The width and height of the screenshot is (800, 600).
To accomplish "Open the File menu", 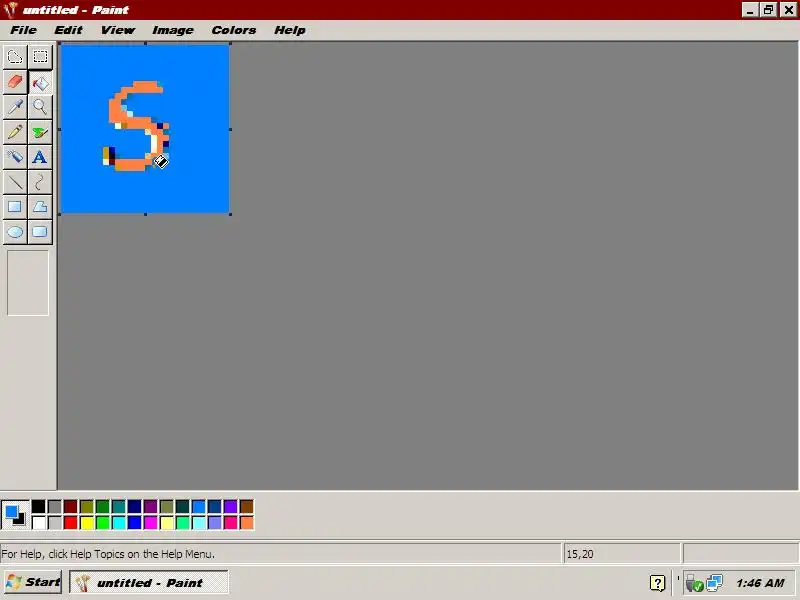I will (x=23, y=30).
